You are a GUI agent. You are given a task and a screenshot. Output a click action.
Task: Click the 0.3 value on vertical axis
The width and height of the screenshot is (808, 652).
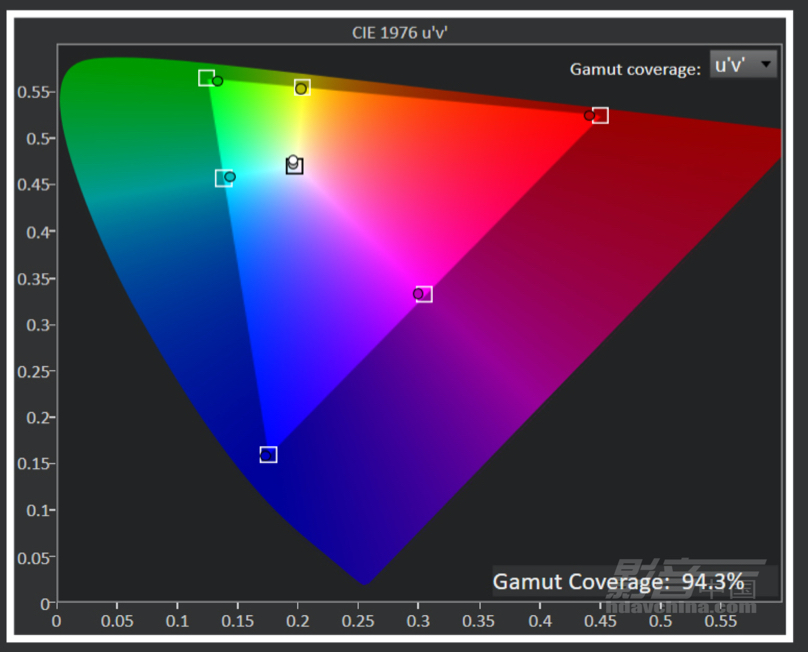[38, 325]
